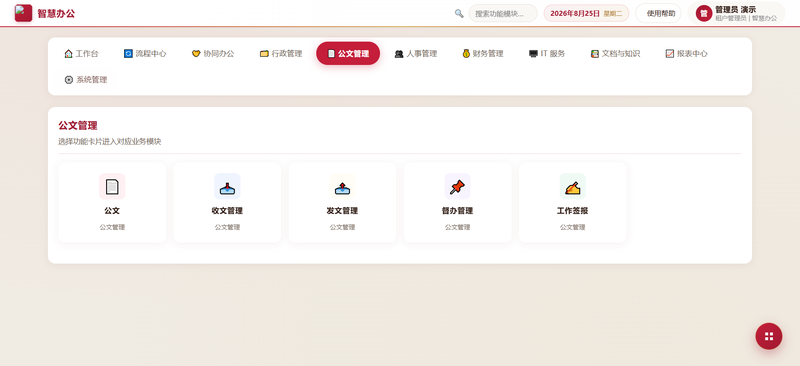The height and width of the screenshot is (366, 800).
Task: Open 使用帮助 help button
Action: (x=658, y=13)
